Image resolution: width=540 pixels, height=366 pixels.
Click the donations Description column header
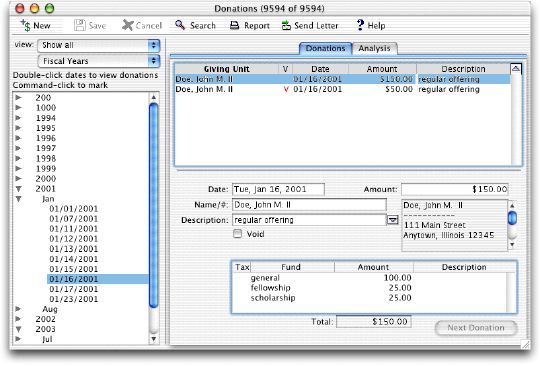tap(463, 69)
